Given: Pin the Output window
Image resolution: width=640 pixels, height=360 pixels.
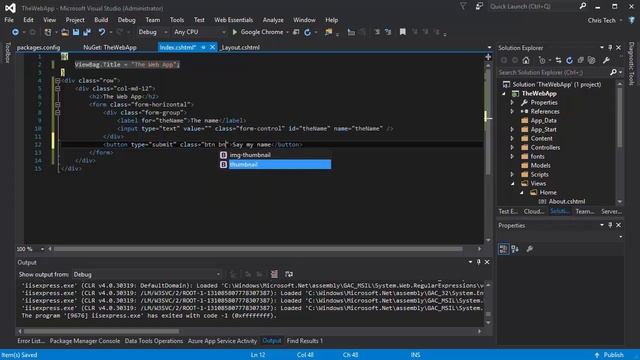Looking at the screenshot, I should (x=479, y=262).
